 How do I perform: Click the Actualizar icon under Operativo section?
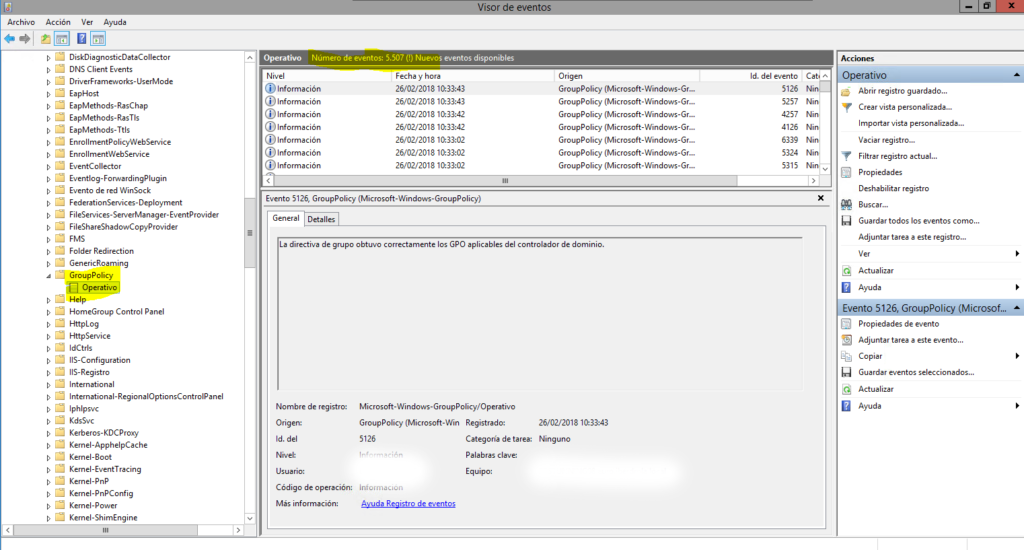coord(846,270)
